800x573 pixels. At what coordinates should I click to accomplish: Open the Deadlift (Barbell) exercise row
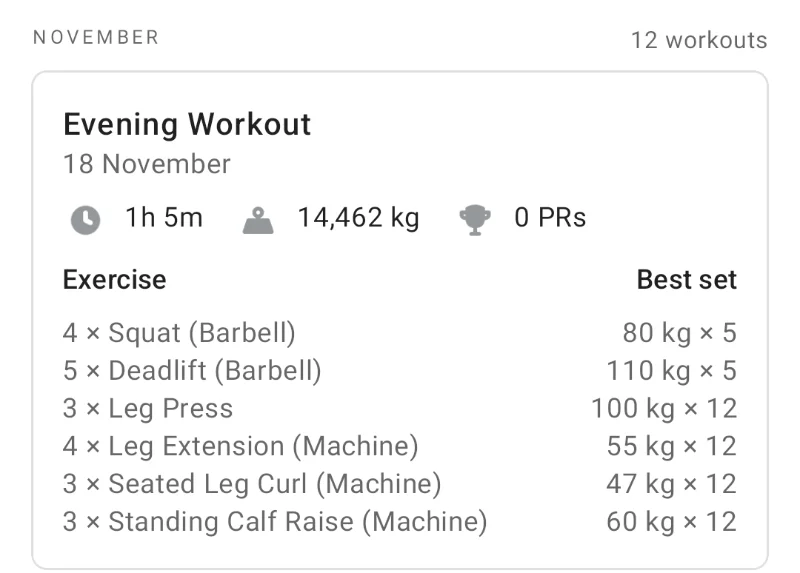pos(400,371)
